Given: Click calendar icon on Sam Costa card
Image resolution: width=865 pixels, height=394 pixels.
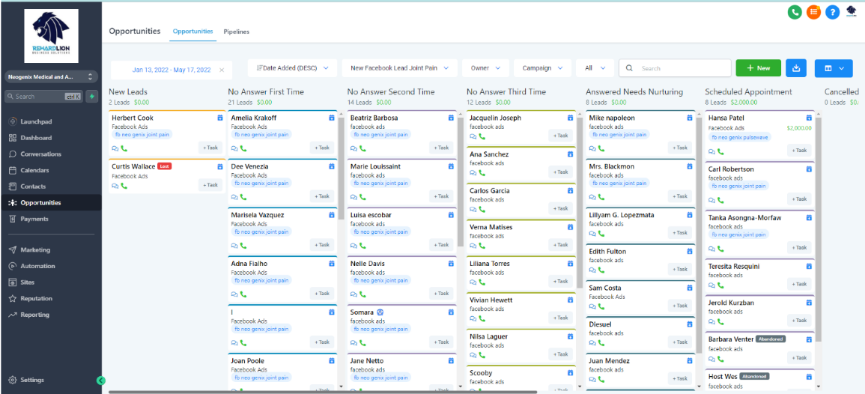Looking at the screenshot, I should tap(690, 288).
